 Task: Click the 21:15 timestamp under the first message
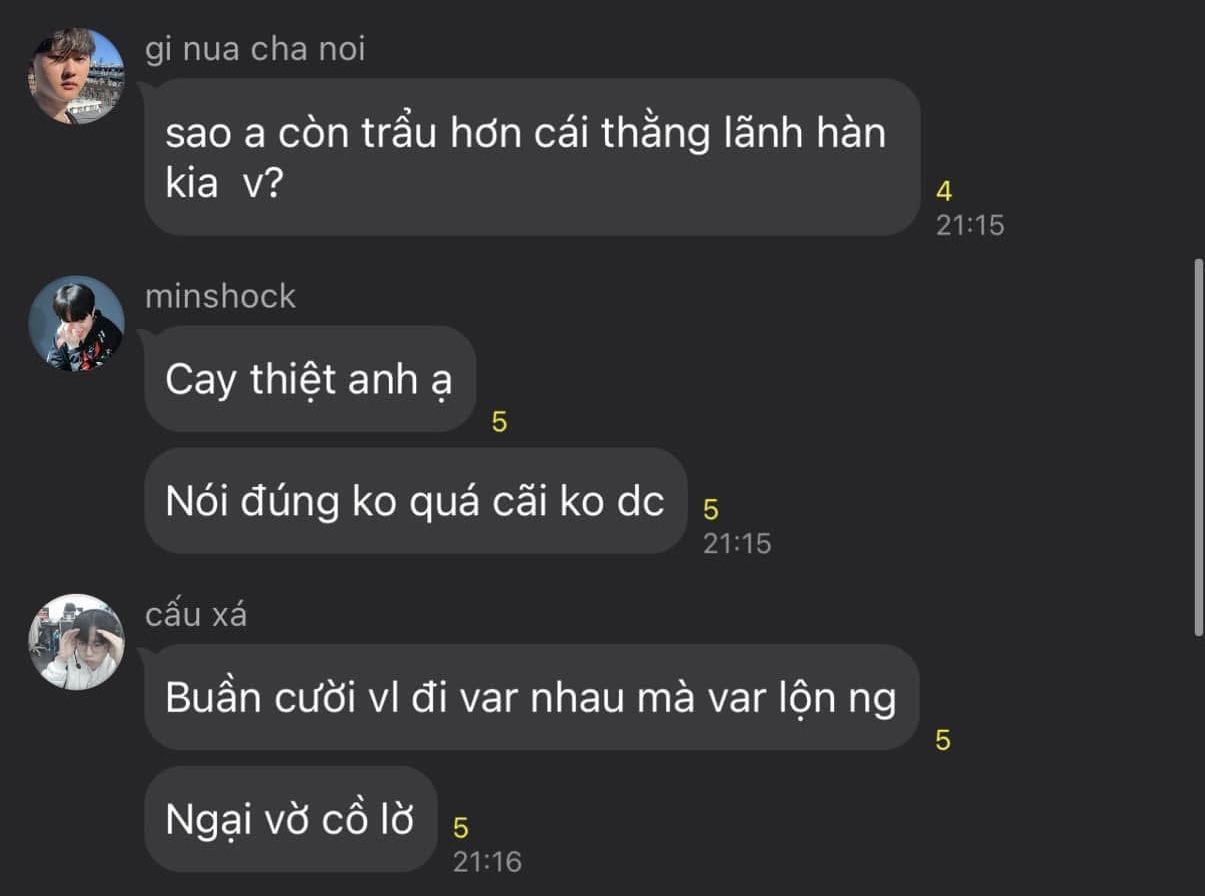[x=970, y=226]
